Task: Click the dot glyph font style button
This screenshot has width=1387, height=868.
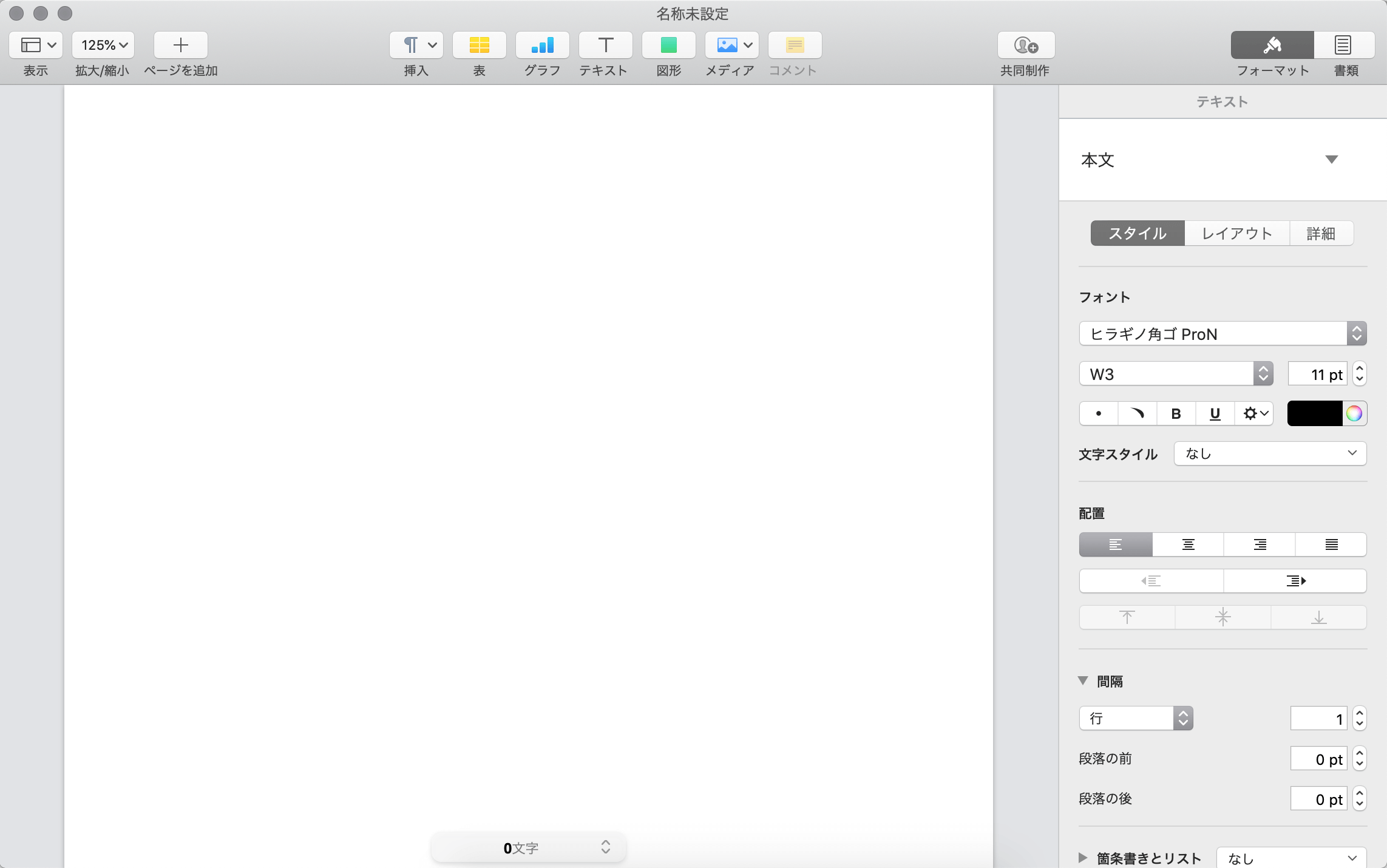Action: (1099, 414)
